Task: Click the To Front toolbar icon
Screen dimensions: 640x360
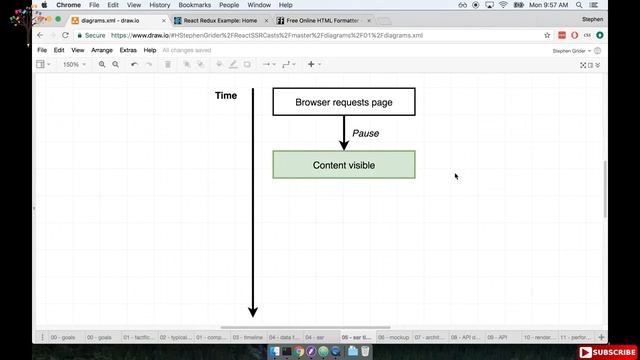Action: tap(187, 64)
